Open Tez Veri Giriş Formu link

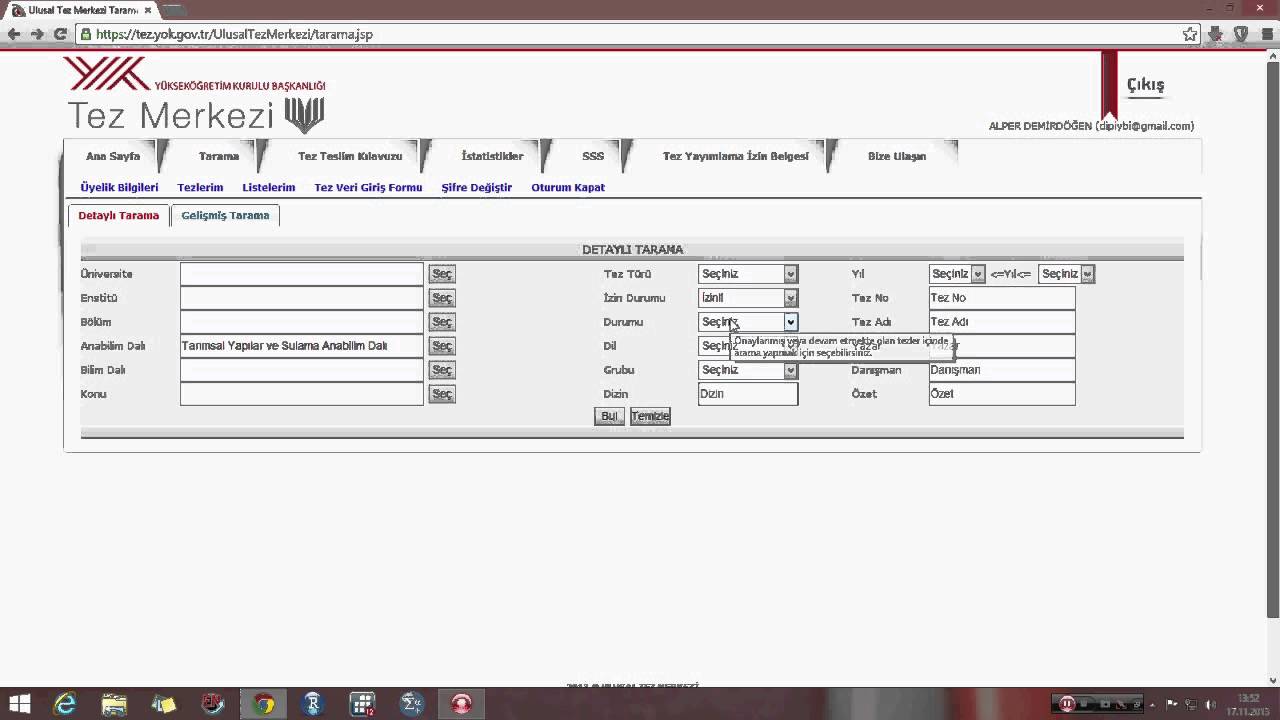coord(368,187)
